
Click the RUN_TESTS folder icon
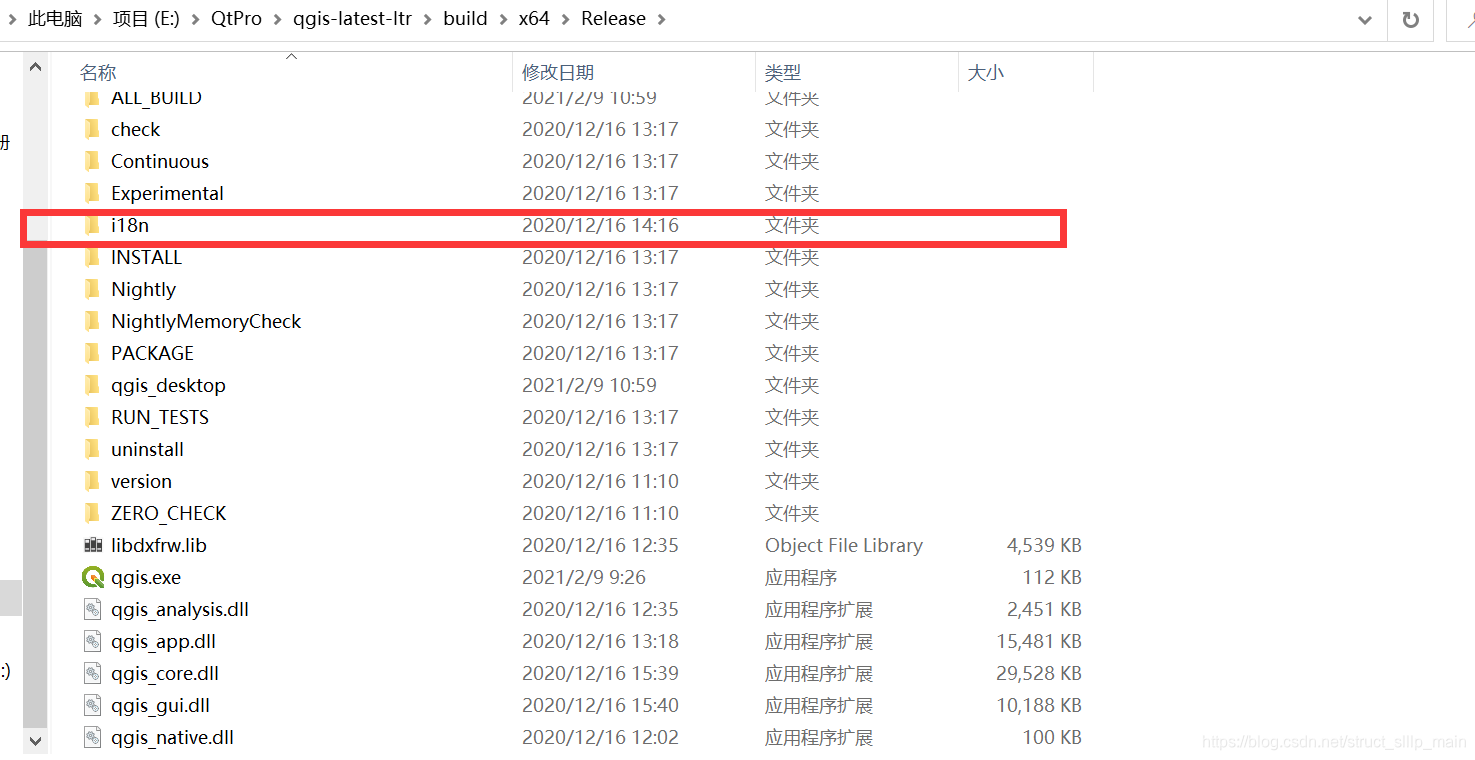tap(92, 417)
